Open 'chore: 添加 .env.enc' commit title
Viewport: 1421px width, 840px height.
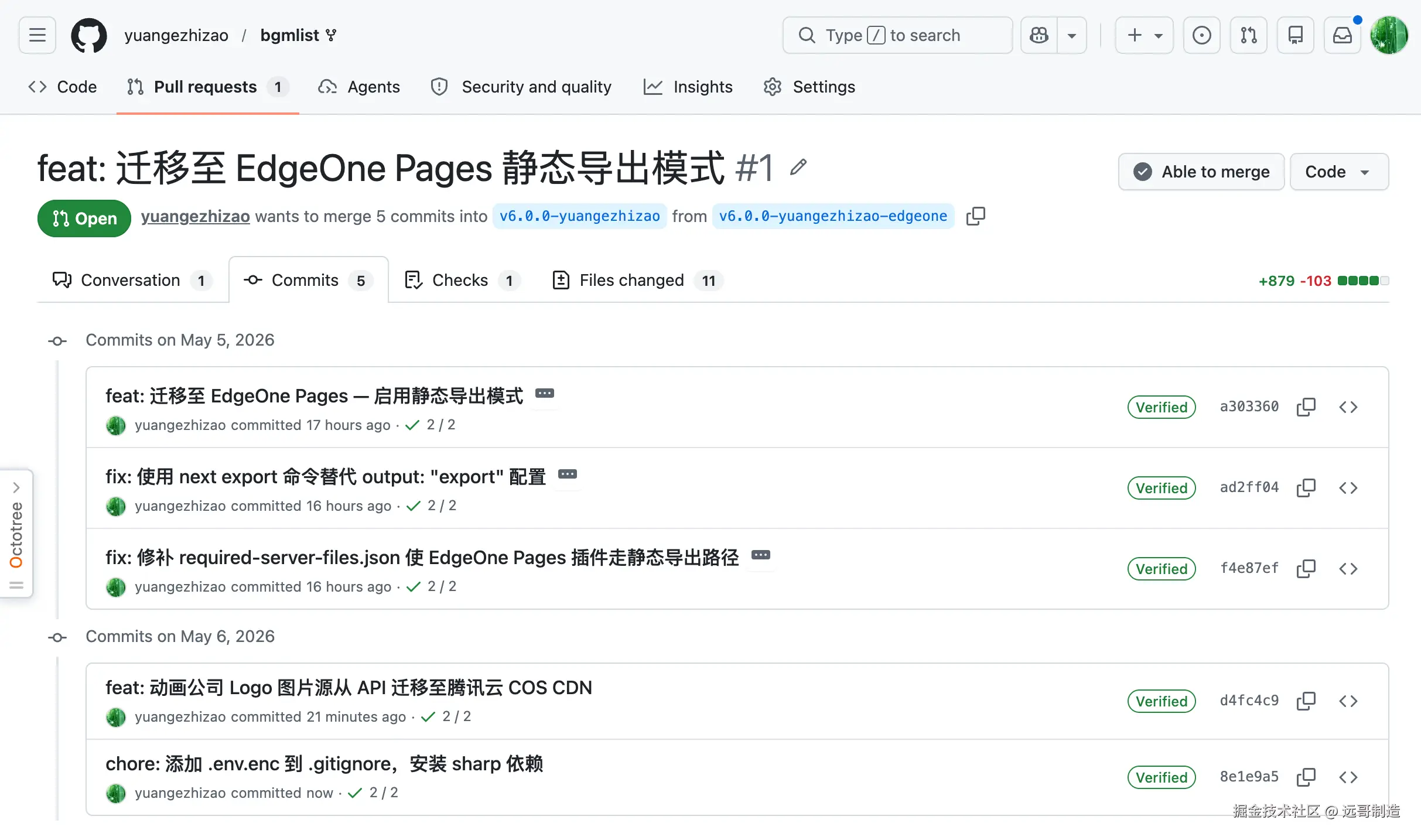point(324,764)
